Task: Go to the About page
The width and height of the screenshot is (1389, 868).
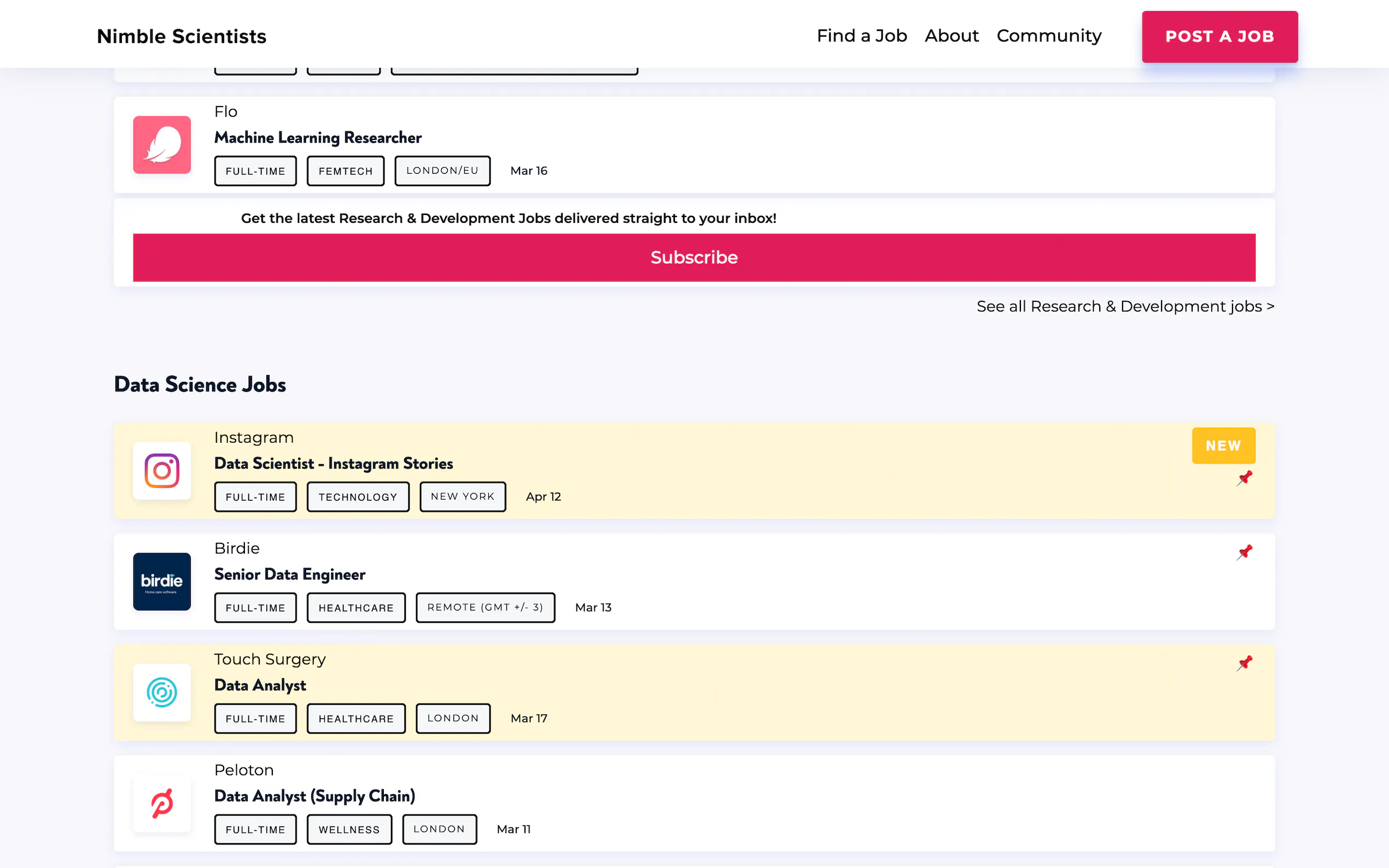Action: [952, 36]
